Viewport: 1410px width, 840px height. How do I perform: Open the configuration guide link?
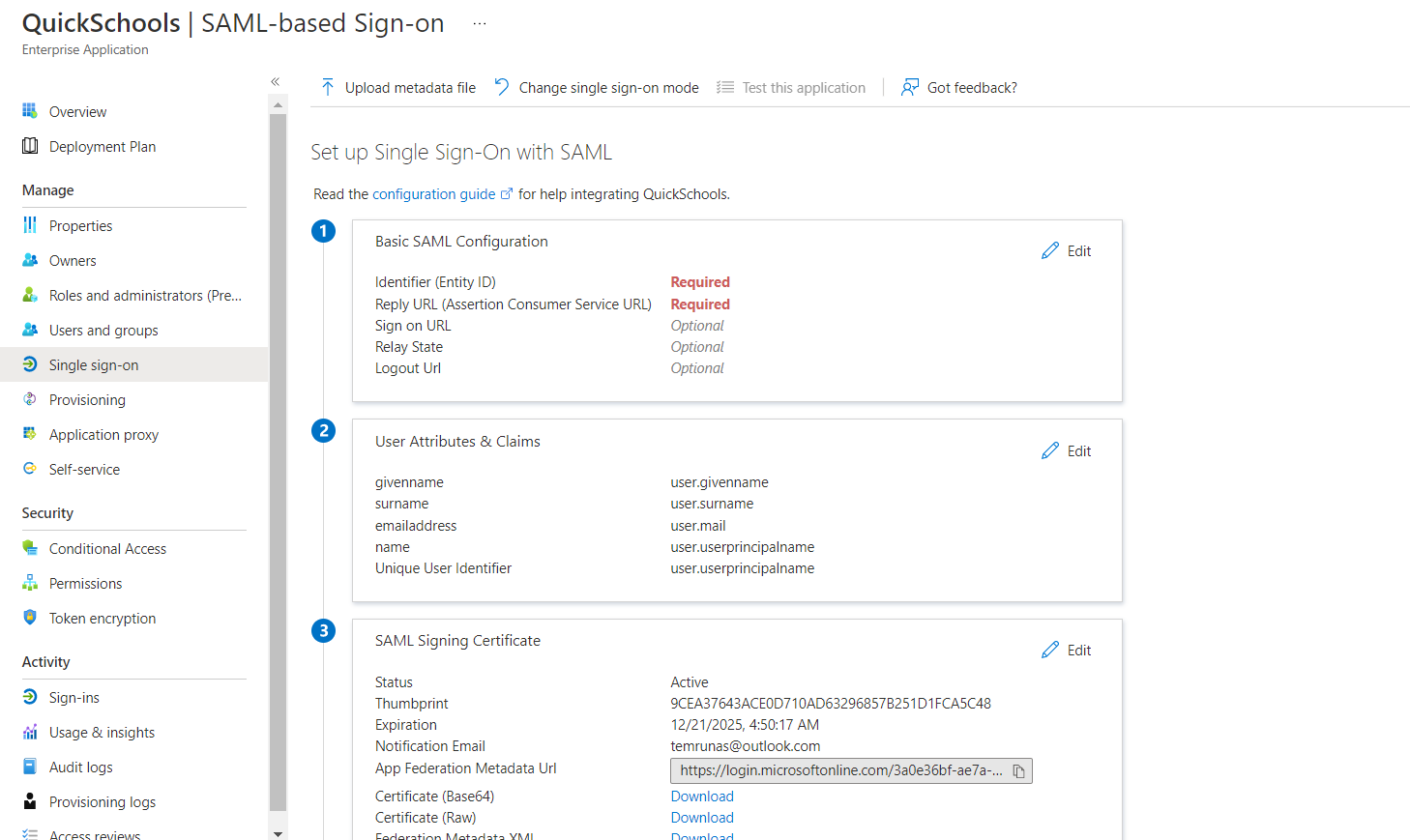[x=434, y=193]
